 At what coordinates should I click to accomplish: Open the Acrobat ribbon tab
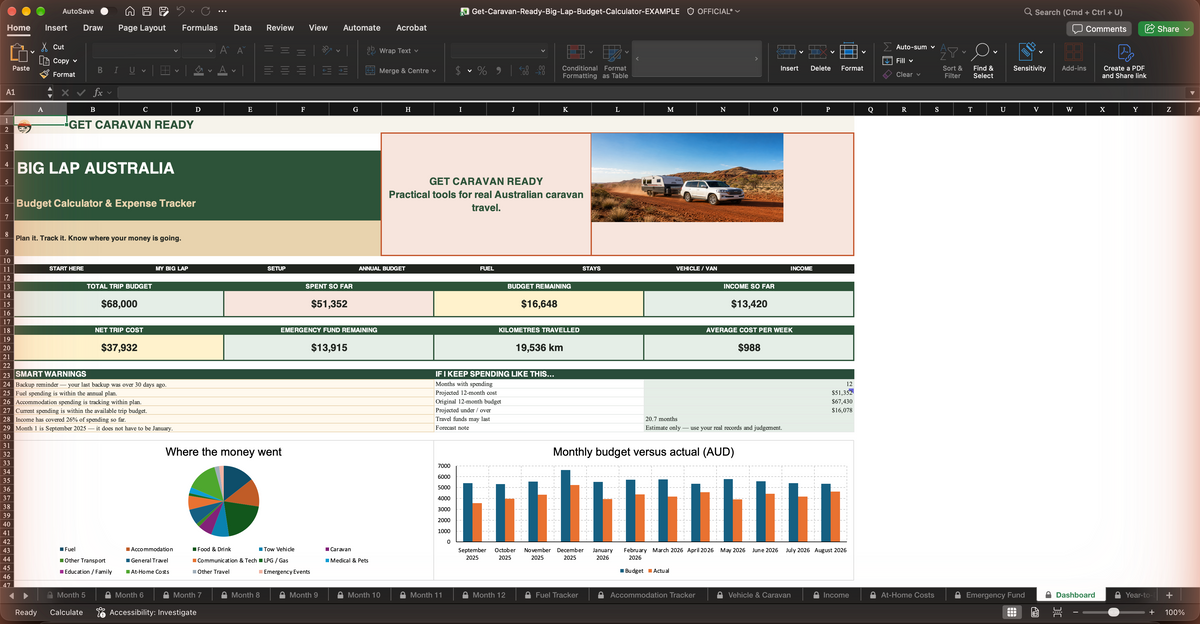(x=412, y=28)
